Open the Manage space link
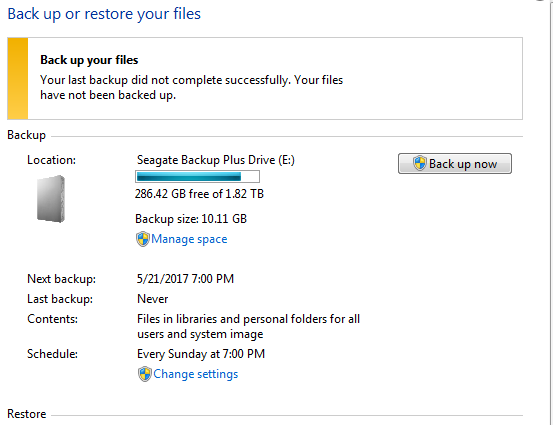Screen dimensions: 553x425 pyautogui.click(x=189, y=239)
